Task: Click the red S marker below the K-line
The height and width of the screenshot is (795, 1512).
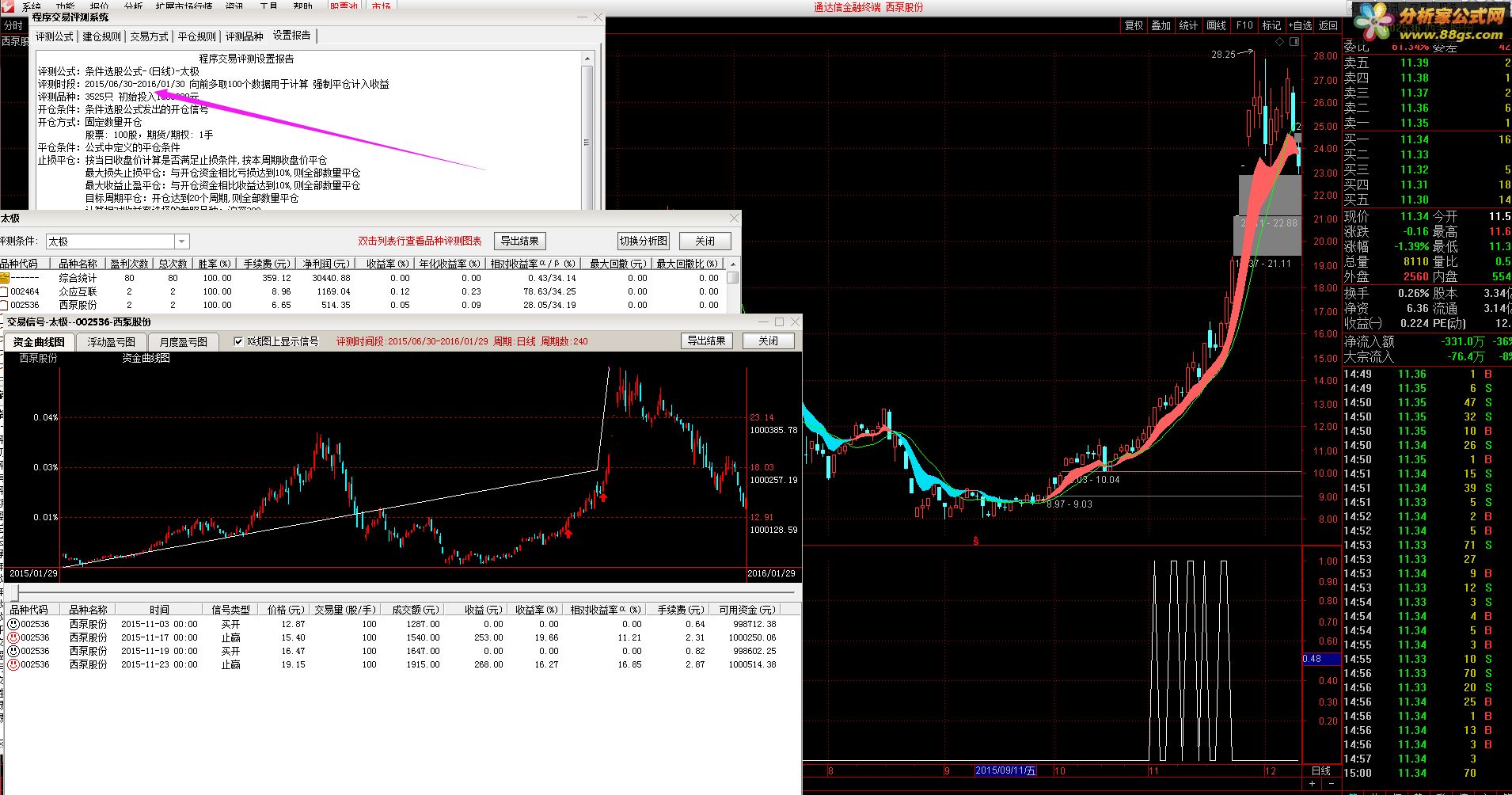Action: [x=976, y=541]
